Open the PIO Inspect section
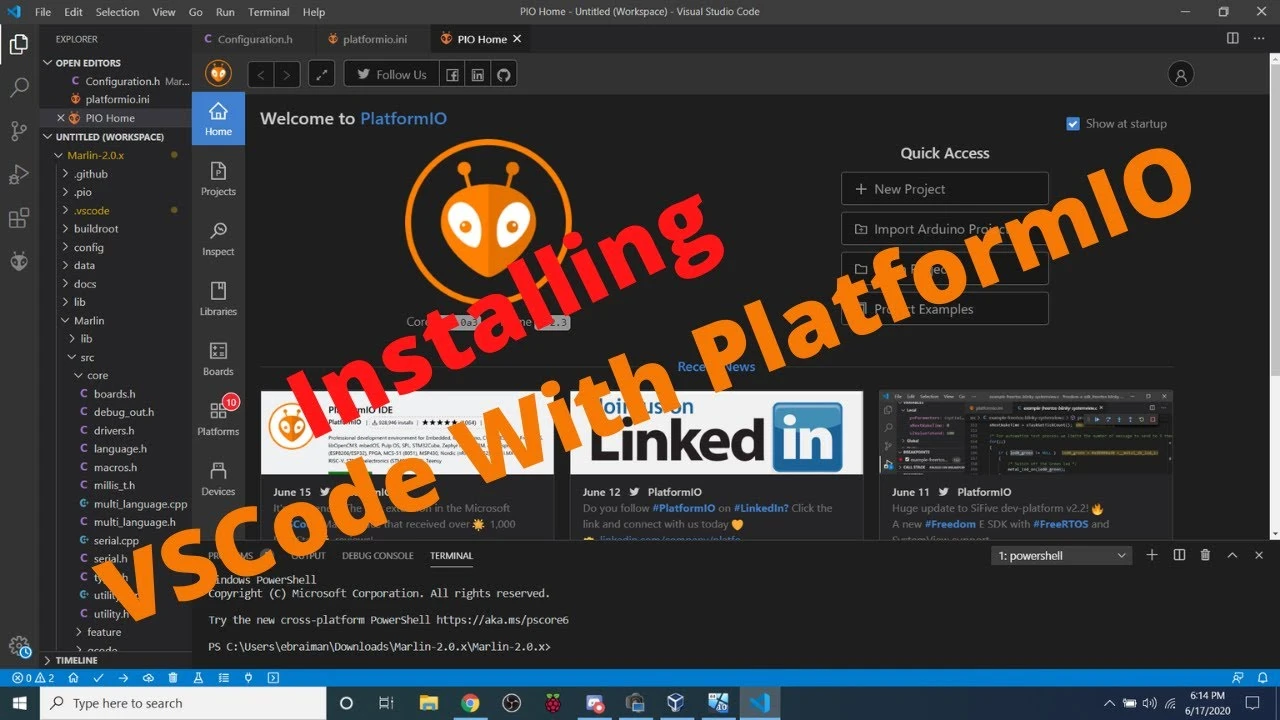 point(218,240)
